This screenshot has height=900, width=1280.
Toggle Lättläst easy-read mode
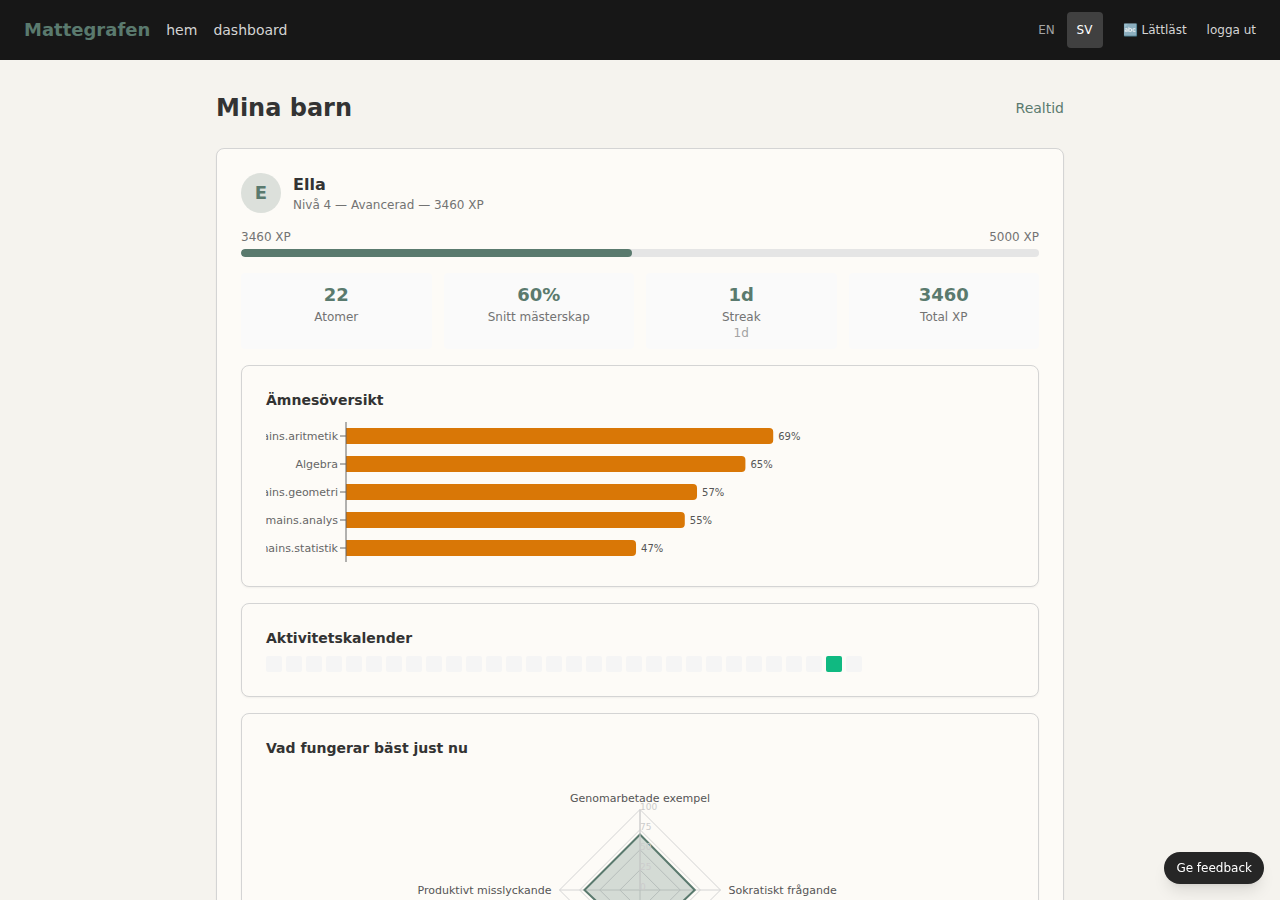point(1155,30)
